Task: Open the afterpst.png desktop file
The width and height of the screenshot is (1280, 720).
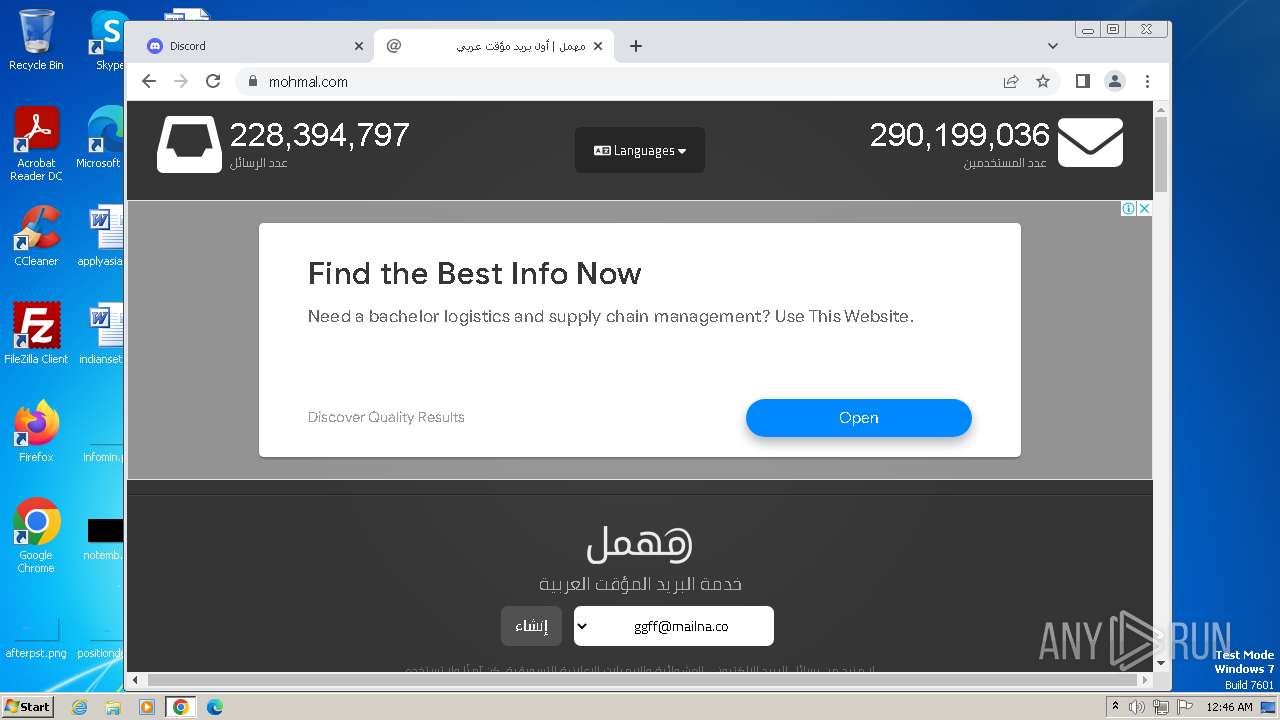Action: click(36, 638)
